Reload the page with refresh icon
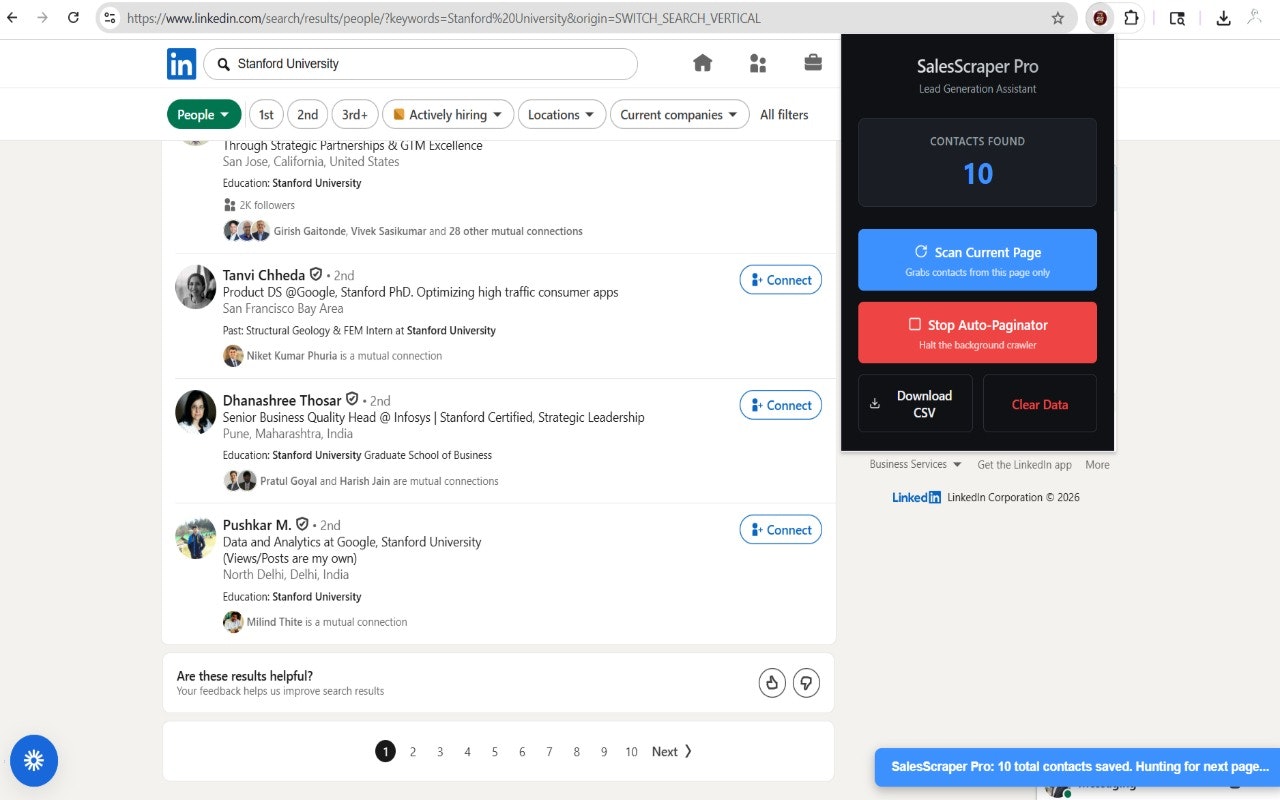The image size is (1280, 800). pos(73,18)
